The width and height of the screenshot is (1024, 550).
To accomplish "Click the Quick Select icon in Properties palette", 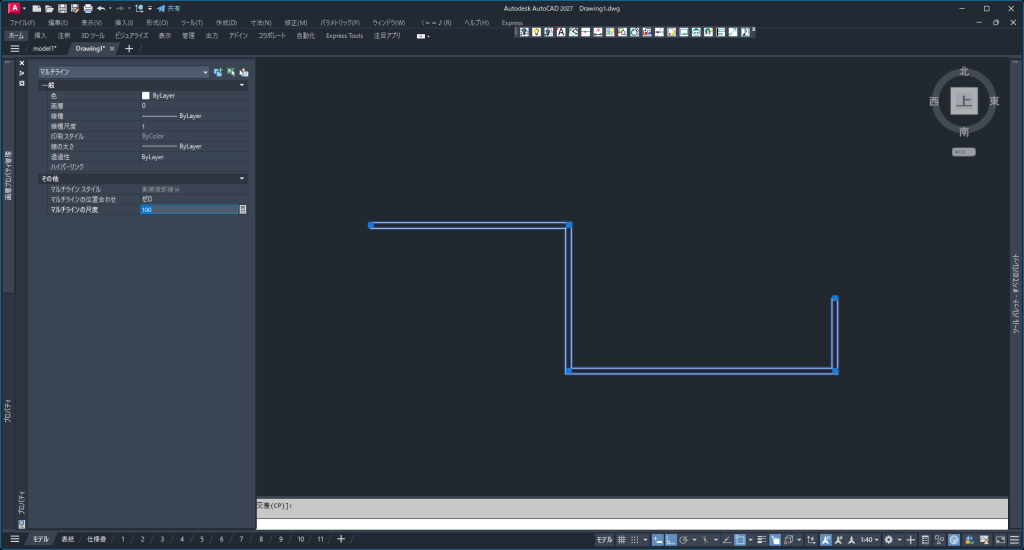I will pos(243,72).
